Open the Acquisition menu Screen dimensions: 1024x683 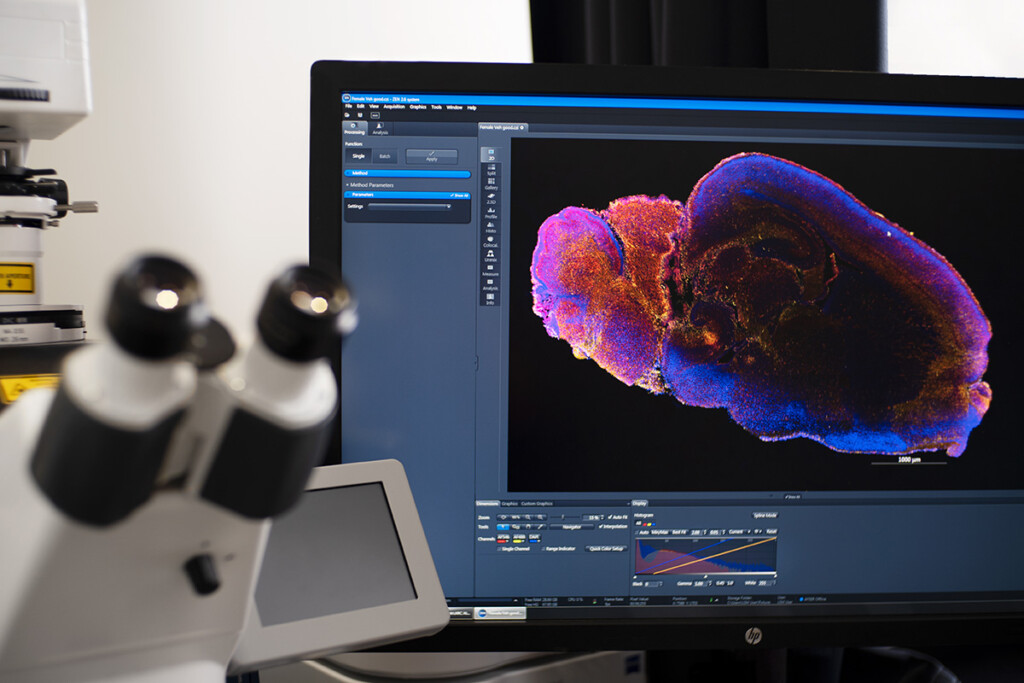click(x=395, y=107)
